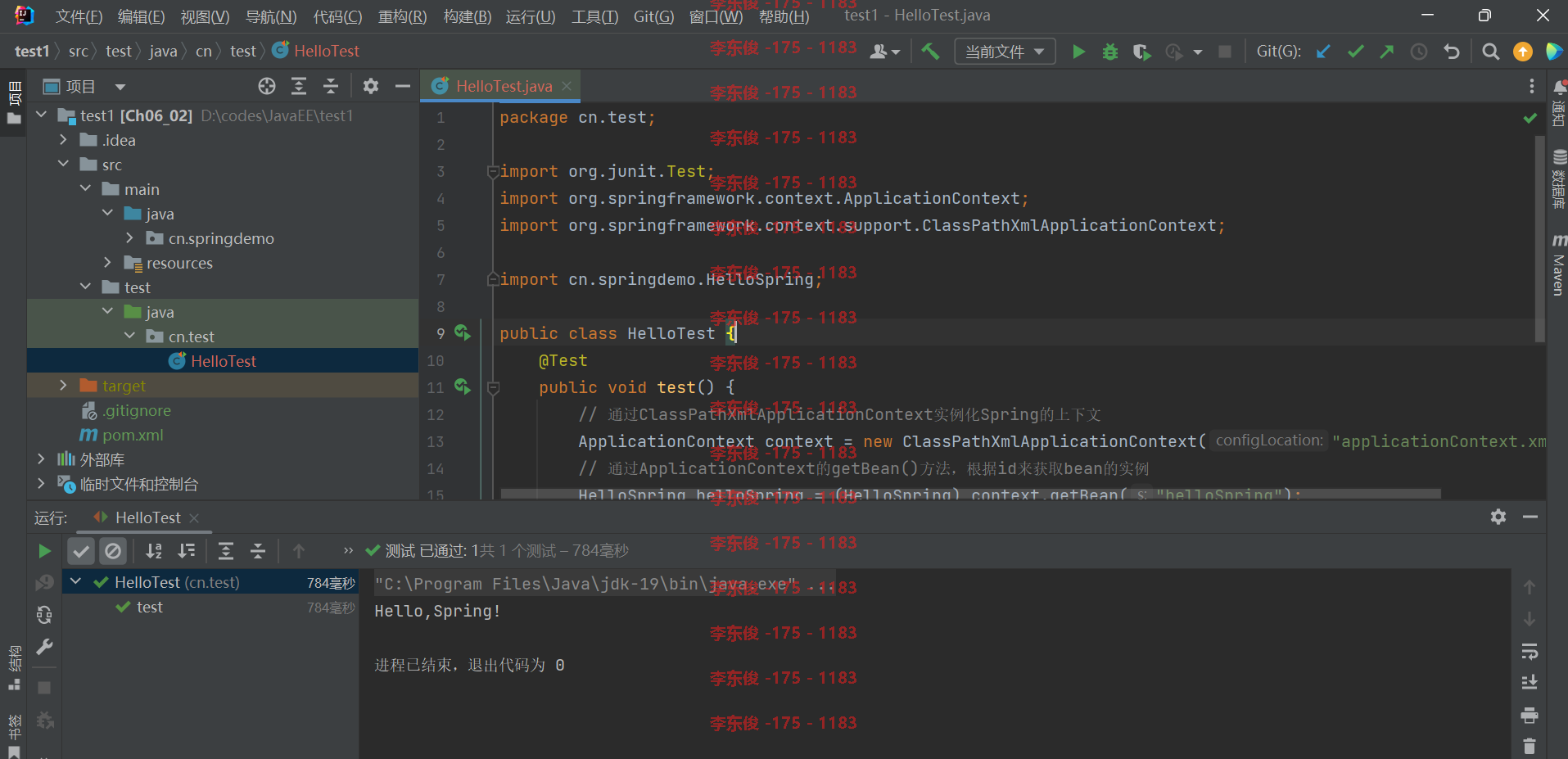Select HelloTest class in project tree
This screenshot has width=1568, height=759.
click(223, 361)
